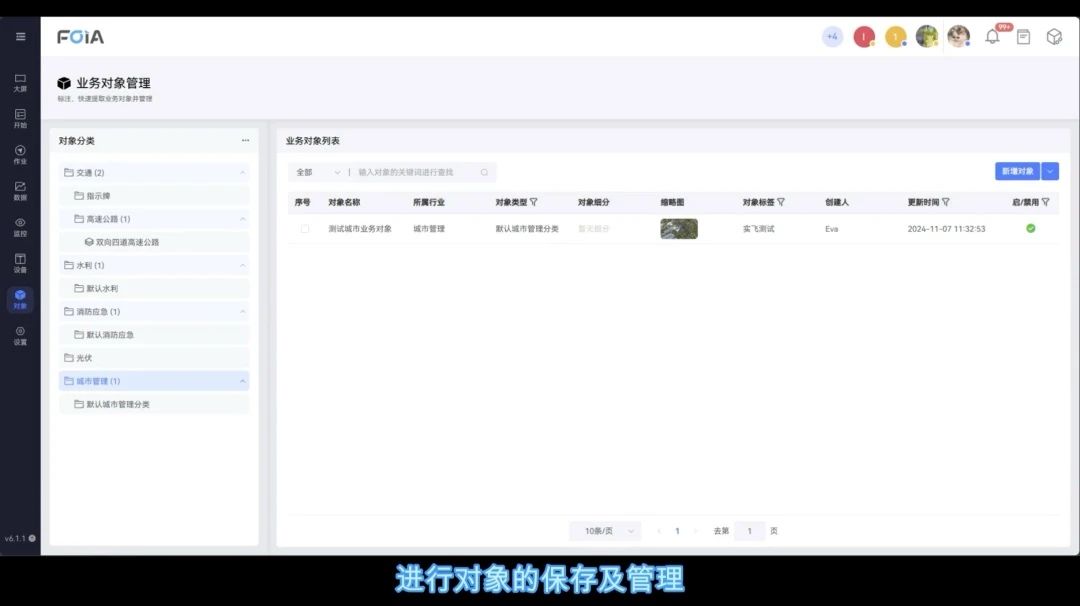Open the 数据 section in sidebar
The image size is (1080, 606).
point(20,190)
